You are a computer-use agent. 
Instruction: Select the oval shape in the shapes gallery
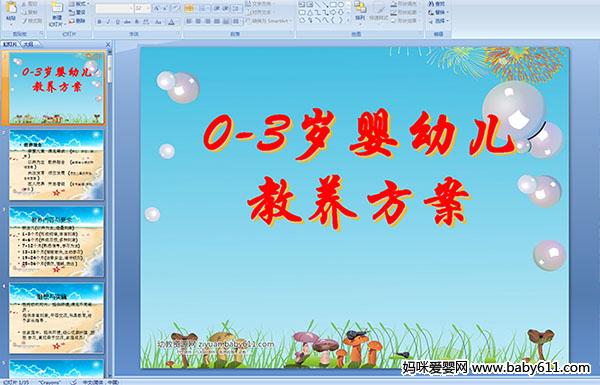pos(341,5)
